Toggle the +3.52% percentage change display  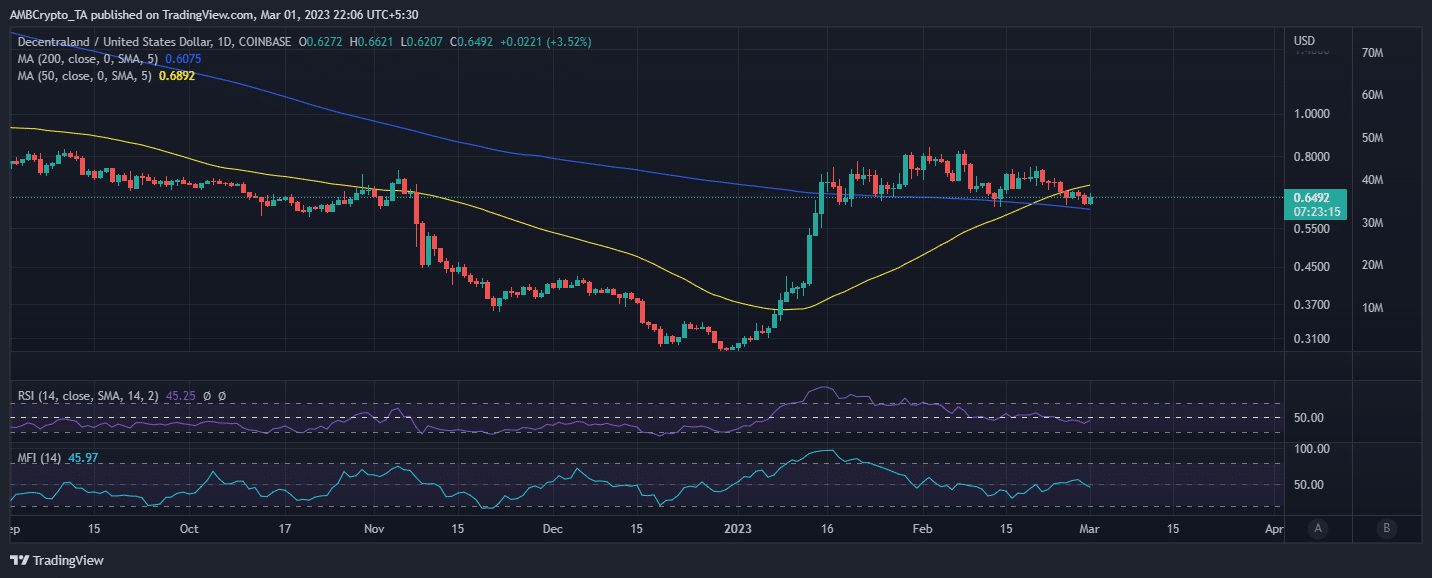pyautogui.click(x=570, y=42)
